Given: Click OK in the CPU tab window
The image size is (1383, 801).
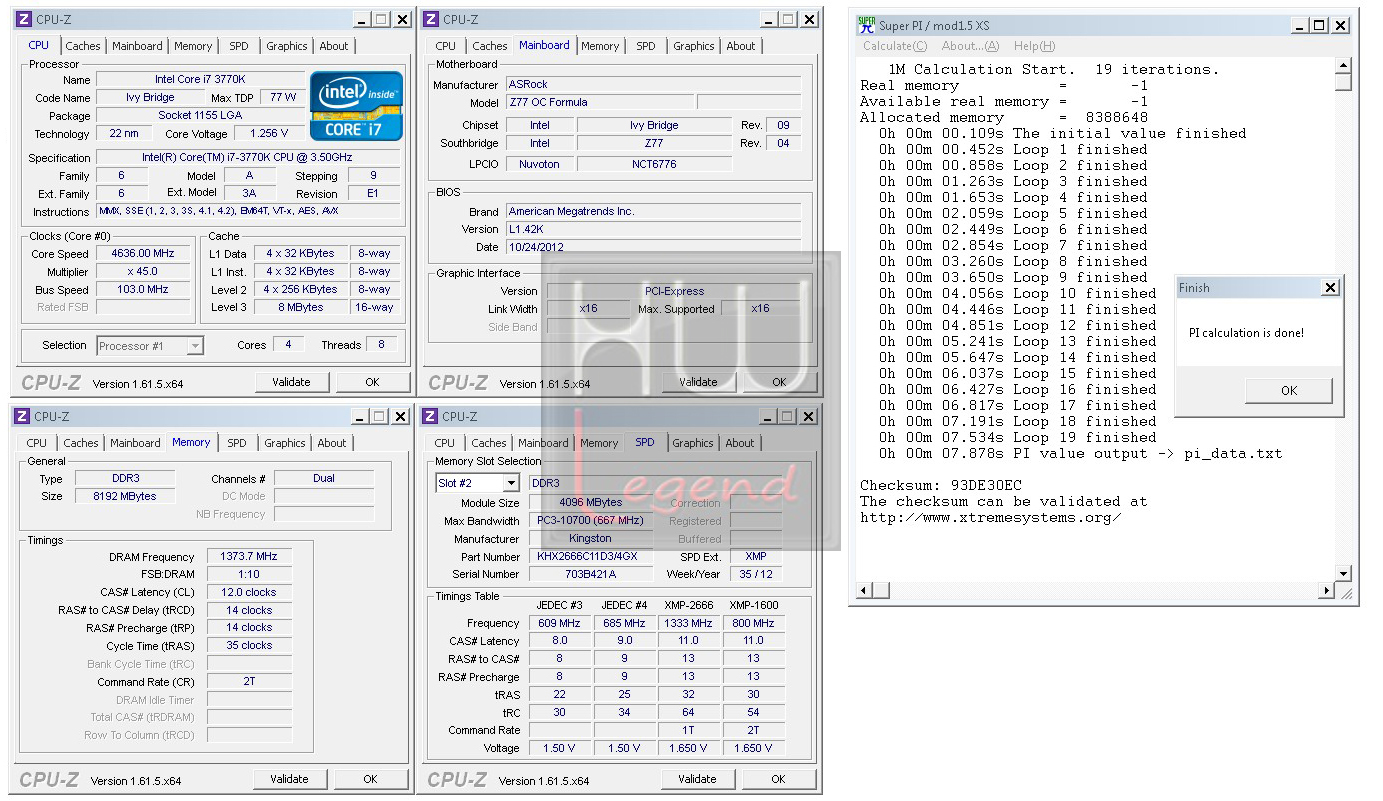Looking at the screenshot, I should pos(372,382).
